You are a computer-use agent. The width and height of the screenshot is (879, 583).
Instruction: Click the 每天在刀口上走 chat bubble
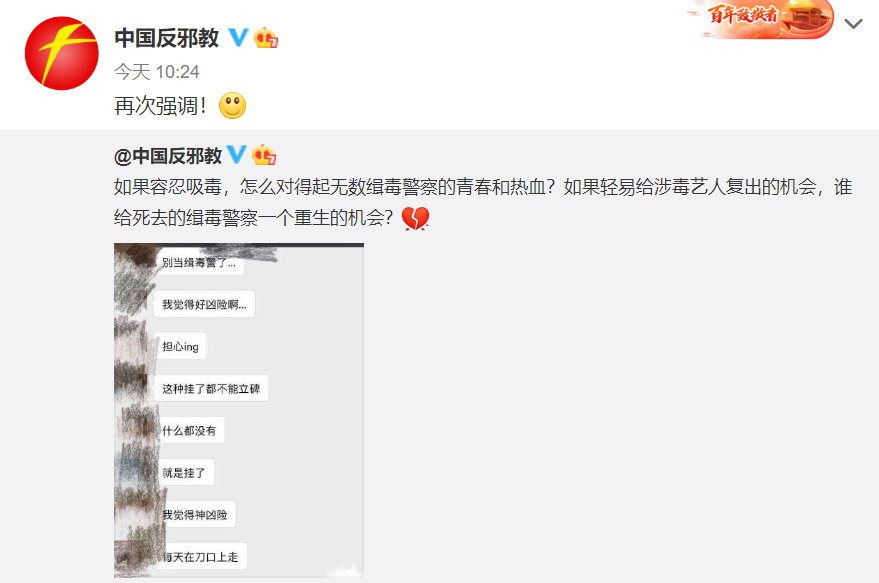pos(200,557)
